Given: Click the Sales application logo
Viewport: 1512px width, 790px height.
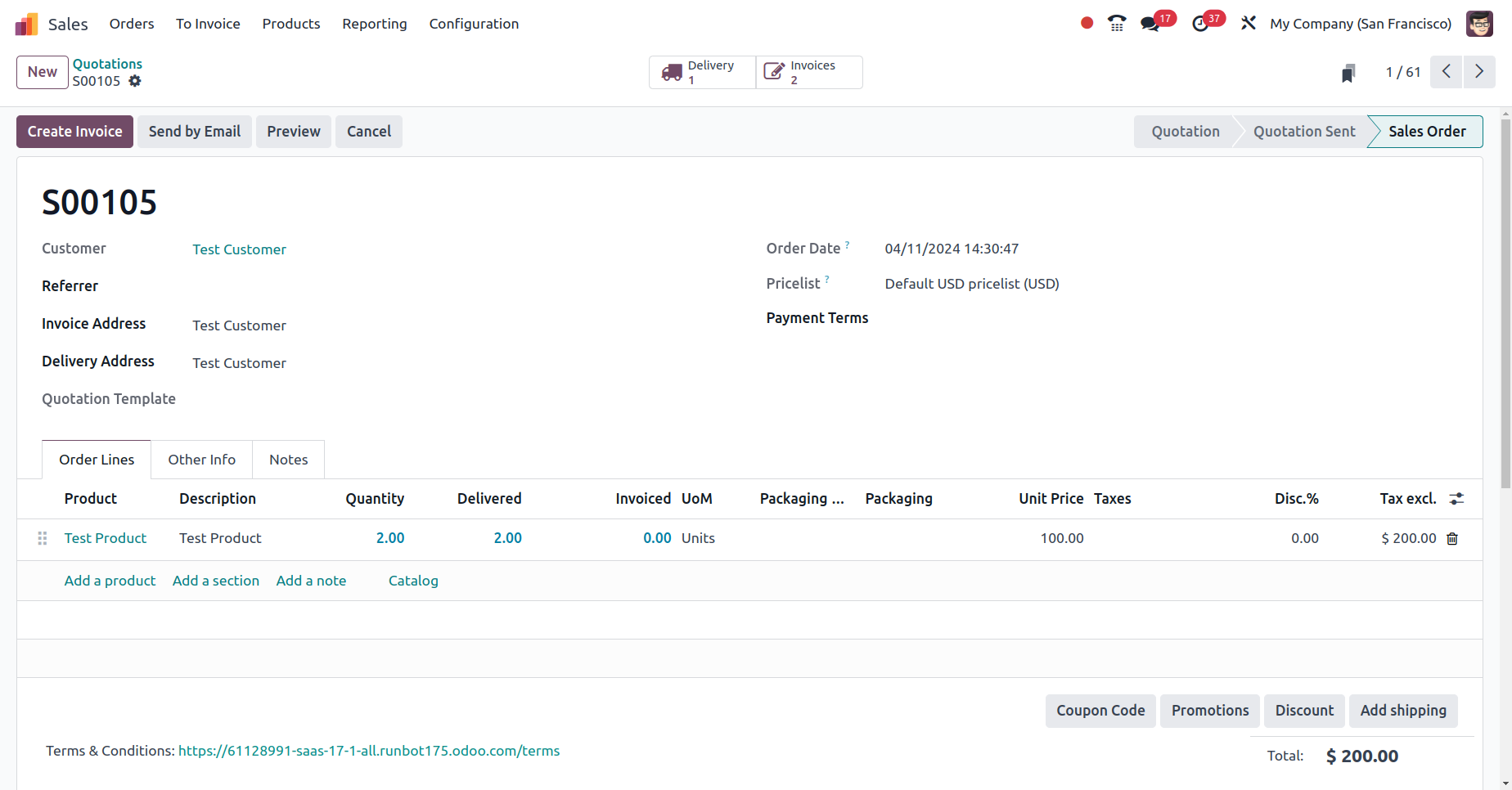Looking at the screenshot, I should click(x=26, y=23).
